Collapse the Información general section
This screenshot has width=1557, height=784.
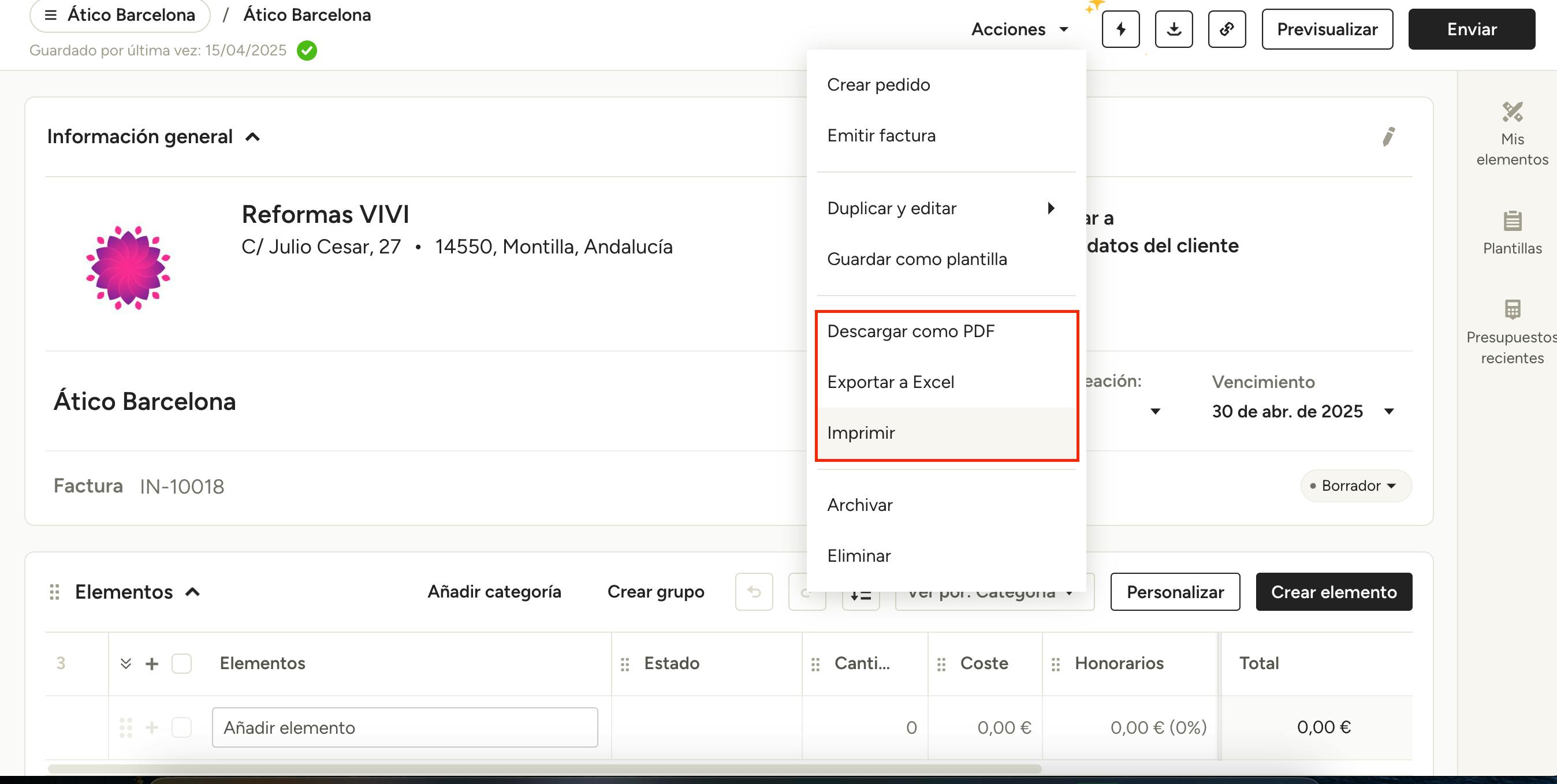[252, 137]
